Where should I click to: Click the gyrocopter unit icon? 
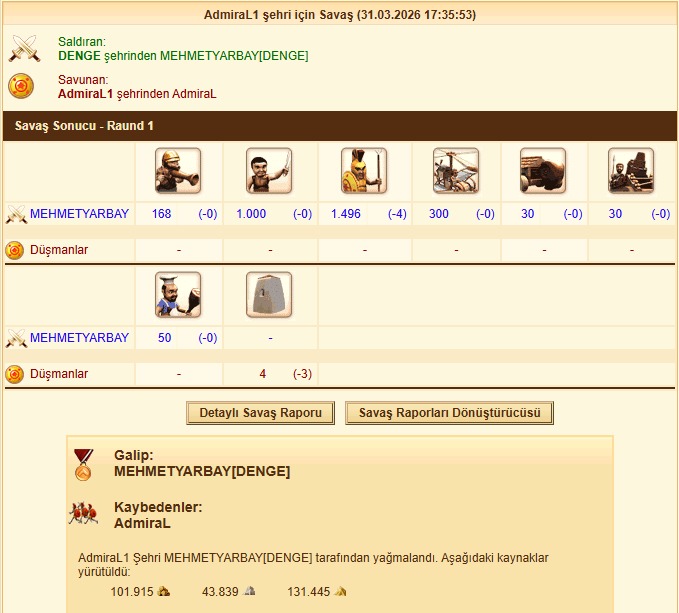click(456, 171)
